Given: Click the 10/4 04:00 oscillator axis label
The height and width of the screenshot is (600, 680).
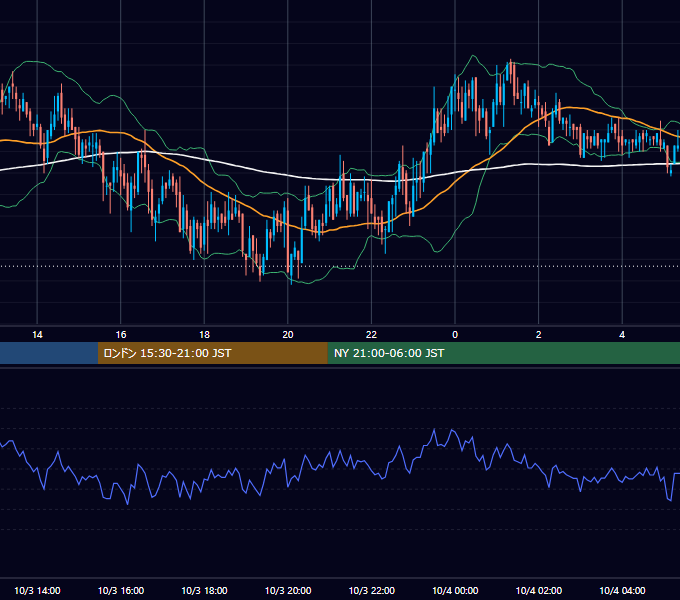Looking at the screenshot, I should (622, 590).
